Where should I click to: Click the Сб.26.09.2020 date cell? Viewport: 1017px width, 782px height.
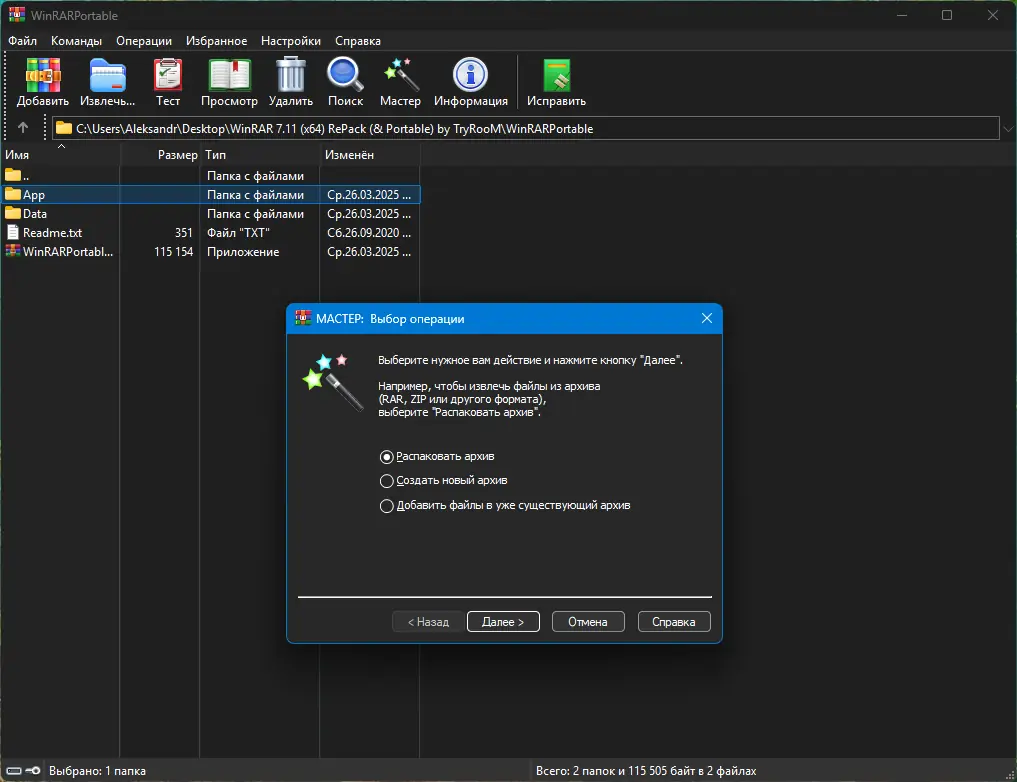click(x=368, y=233)
